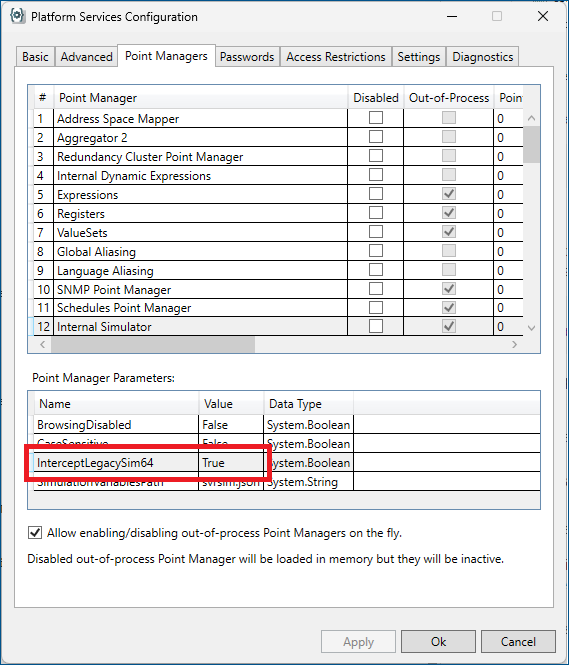569x665 pixels.
Task: Tick Disabled for Address Space Mapper
Action: 376,118
